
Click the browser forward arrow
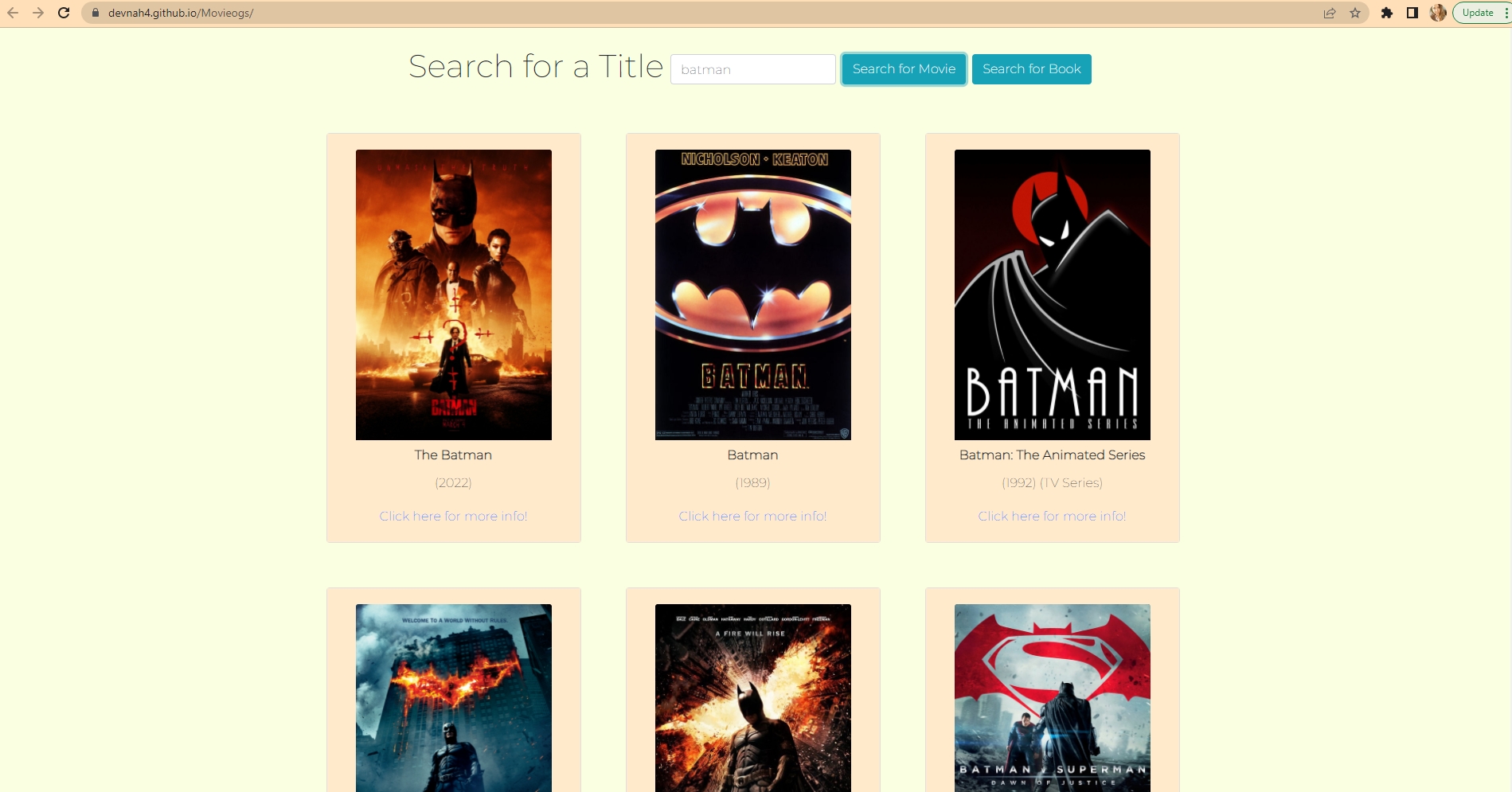pos(38,13)
